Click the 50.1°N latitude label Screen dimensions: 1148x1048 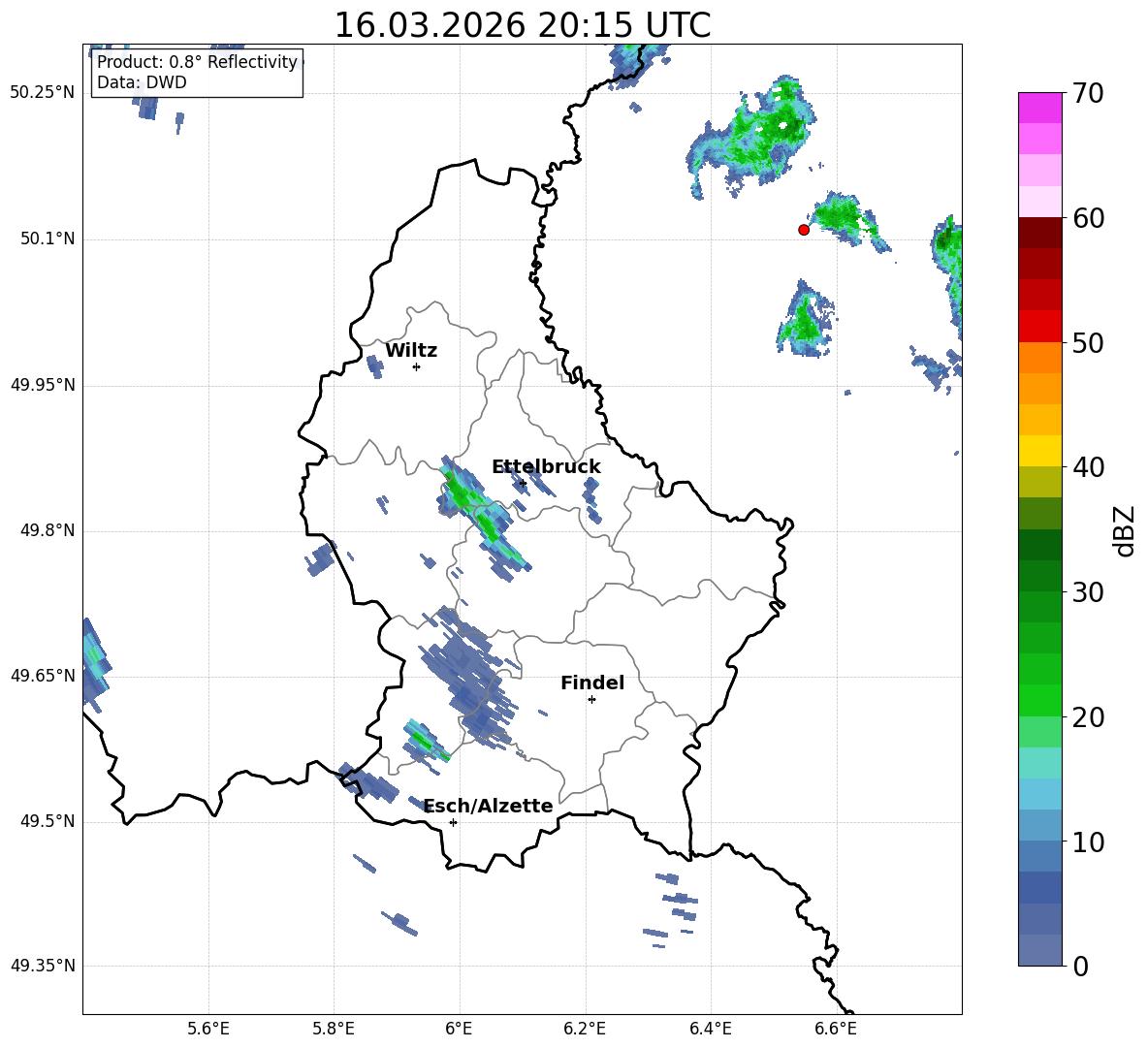tap(48, 238)
